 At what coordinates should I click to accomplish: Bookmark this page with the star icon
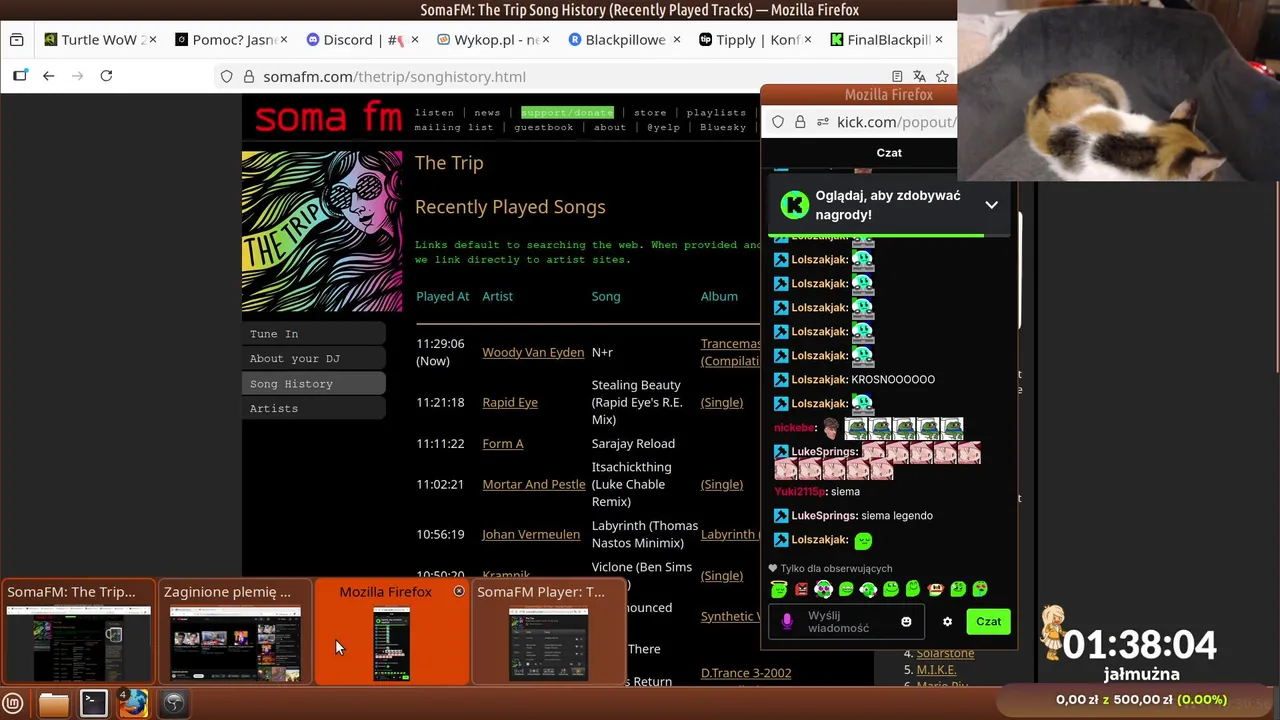(x=942, y=76)
